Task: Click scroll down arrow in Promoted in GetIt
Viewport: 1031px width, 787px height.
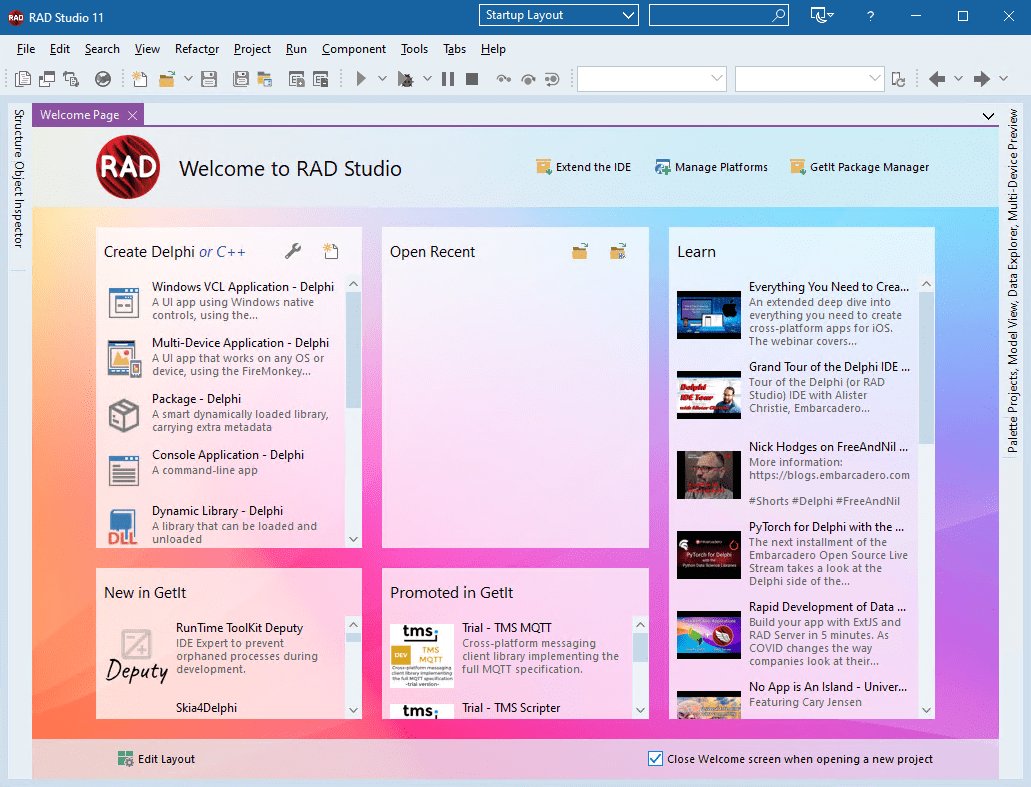Action: pyautogui.click(x=640, y=710)
